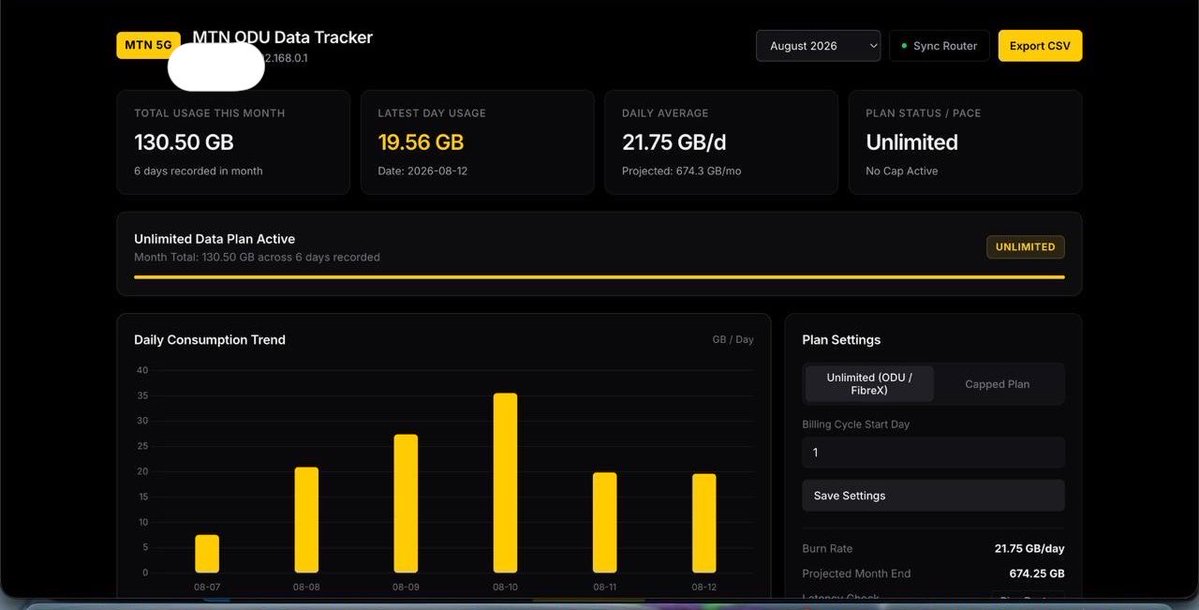Image resolution: width=1199 pixels, height=610 pixels.
Task: Select the 08-09 bar in the chart
Action: tap(406, 504)
